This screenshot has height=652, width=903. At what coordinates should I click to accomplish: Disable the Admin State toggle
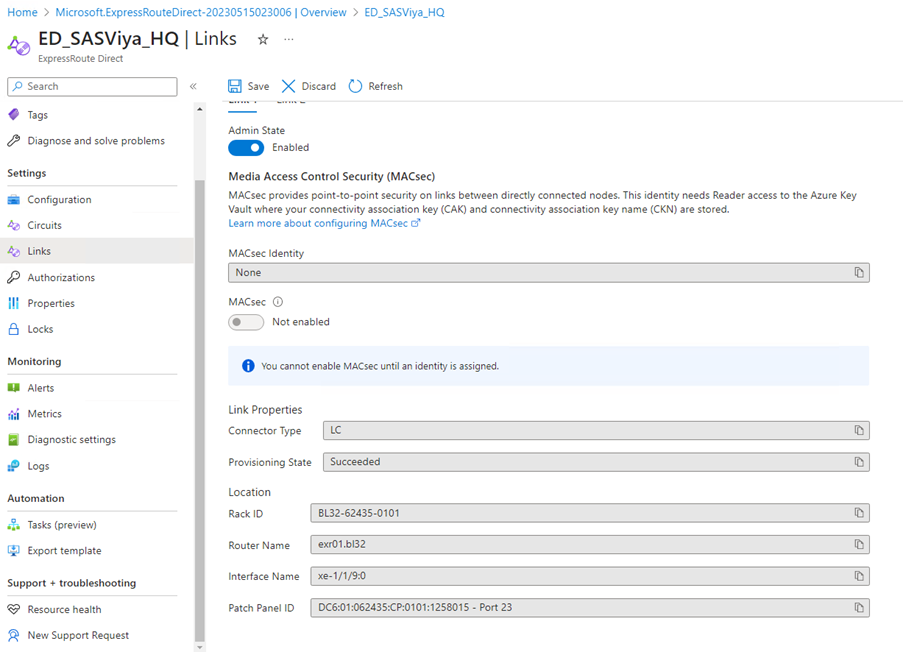pyautogui.click(x=246, y=147)
